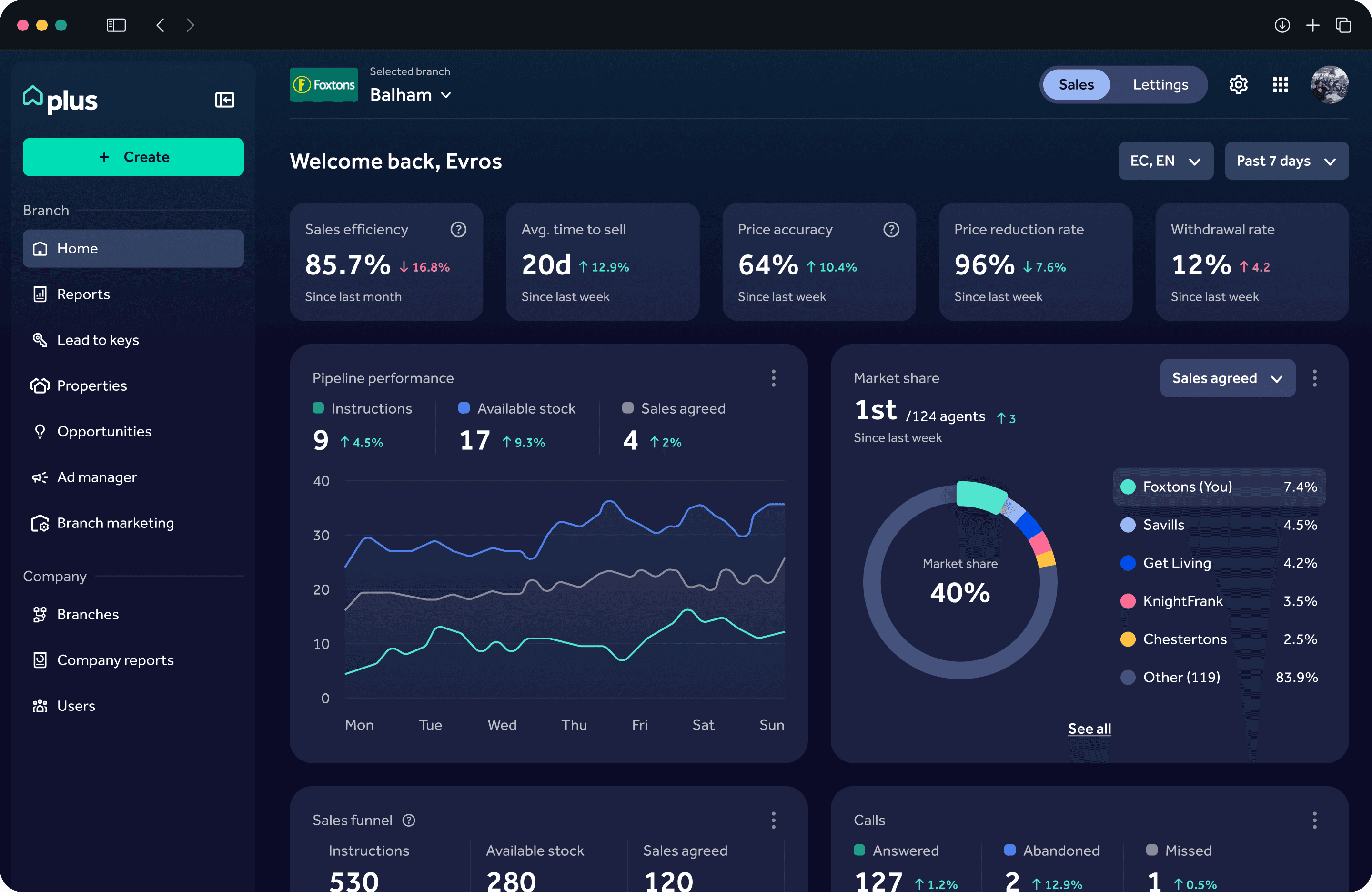The image size is (1372, 892).
Task: Collapse the sidebar using the panel icon
Action: 224,100
